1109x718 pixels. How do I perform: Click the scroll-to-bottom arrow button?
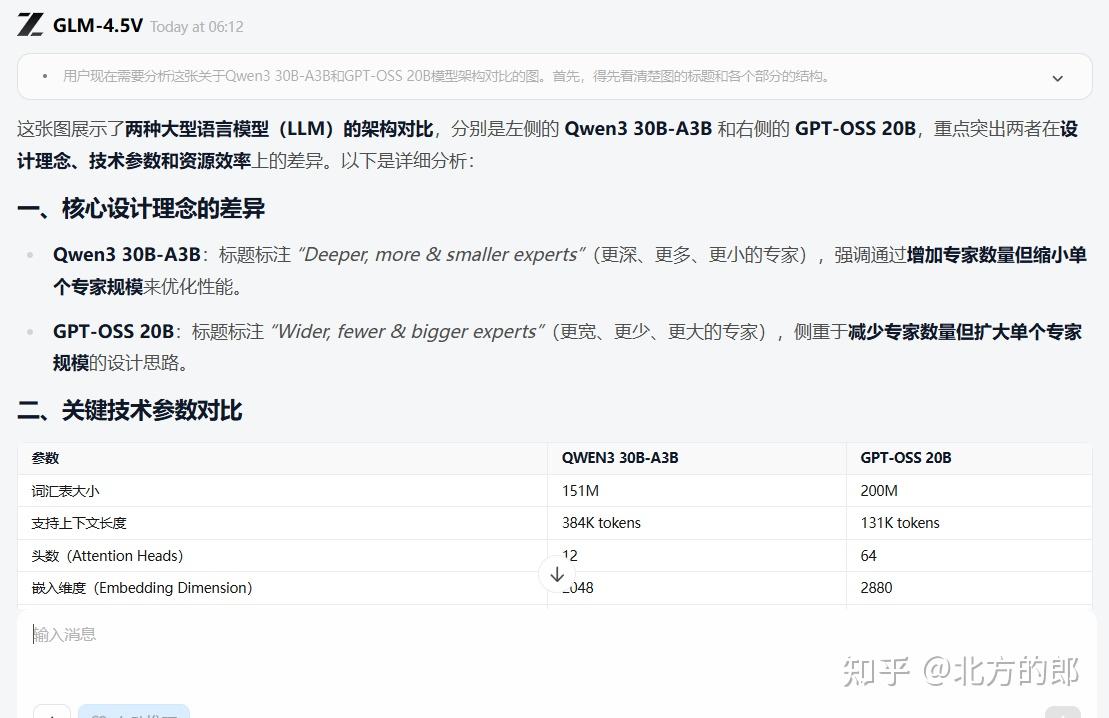pos(557,573)
